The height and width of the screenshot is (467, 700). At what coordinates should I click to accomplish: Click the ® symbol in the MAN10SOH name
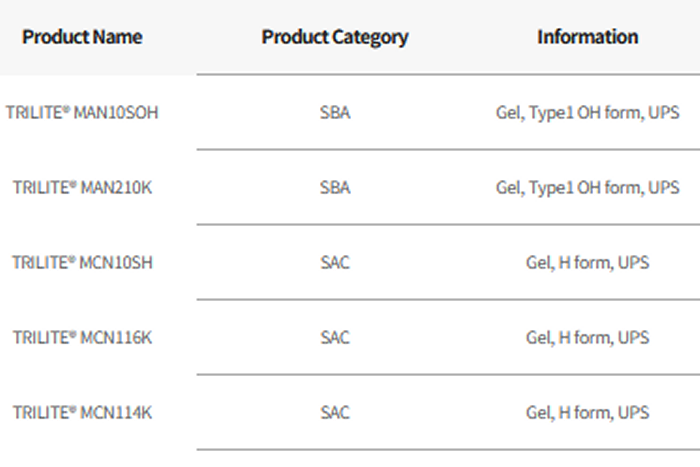67,109
